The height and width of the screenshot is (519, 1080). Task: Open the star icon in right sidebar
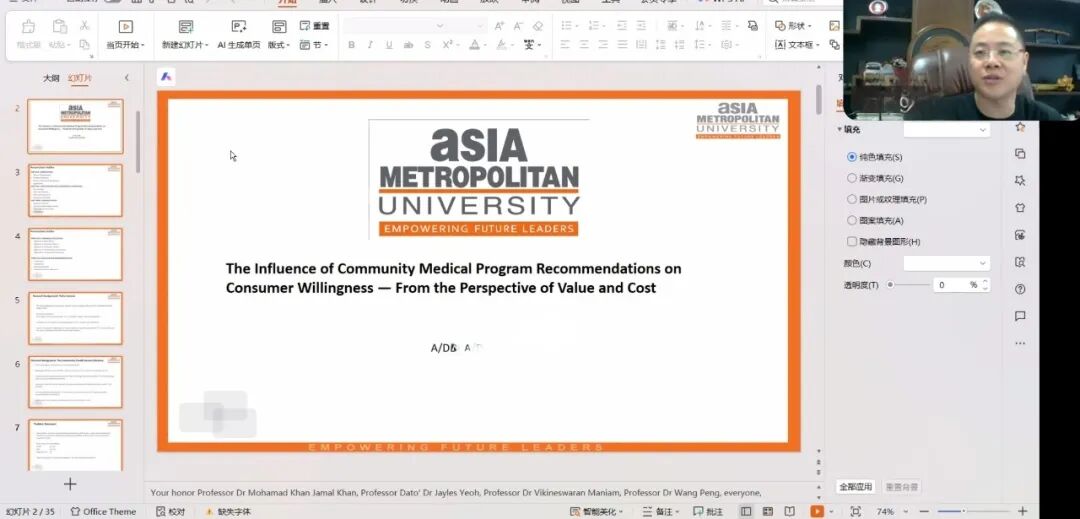pyautogui.click(x=1020, y=127)
